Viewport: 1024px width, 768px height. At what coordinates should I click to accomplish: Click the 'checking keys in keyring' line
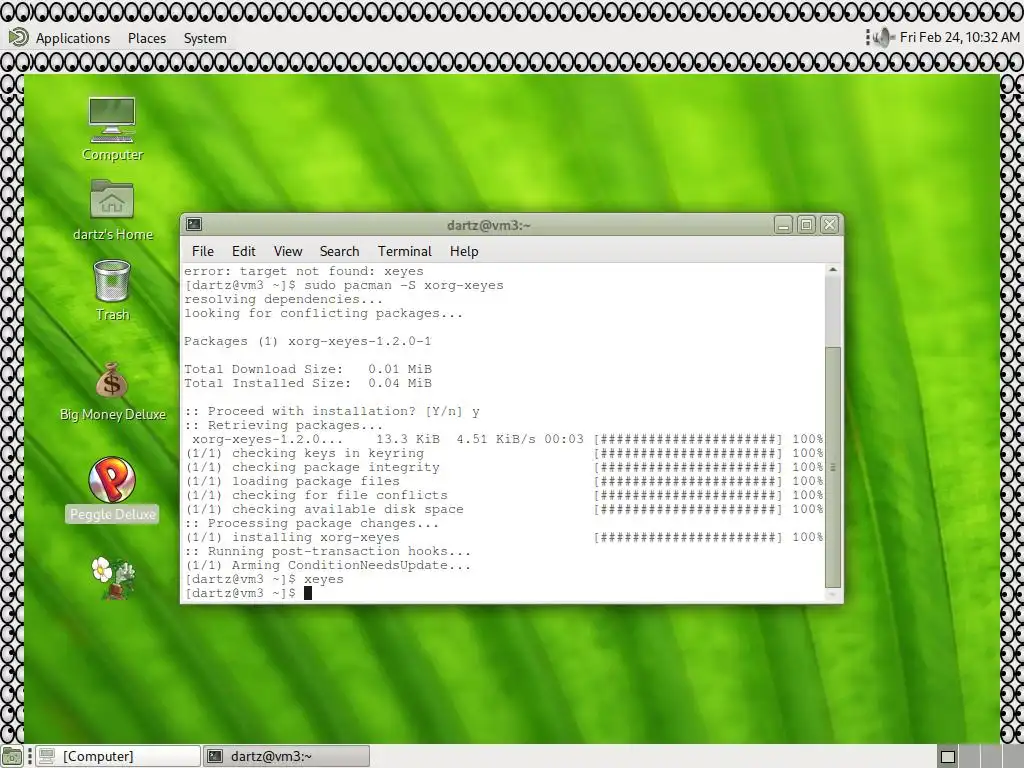pos(305,453)
